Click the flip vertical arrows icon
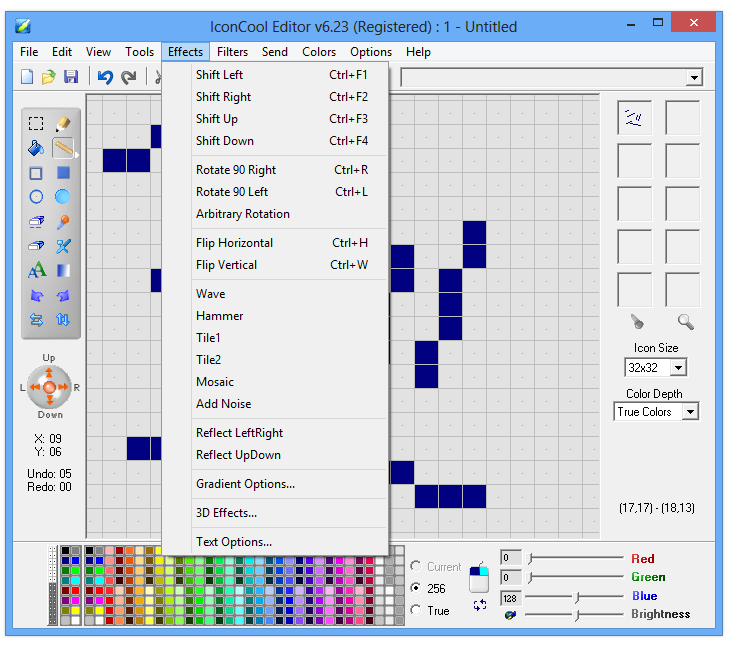Viewport: 739px width, 650px height. point(63,320)
